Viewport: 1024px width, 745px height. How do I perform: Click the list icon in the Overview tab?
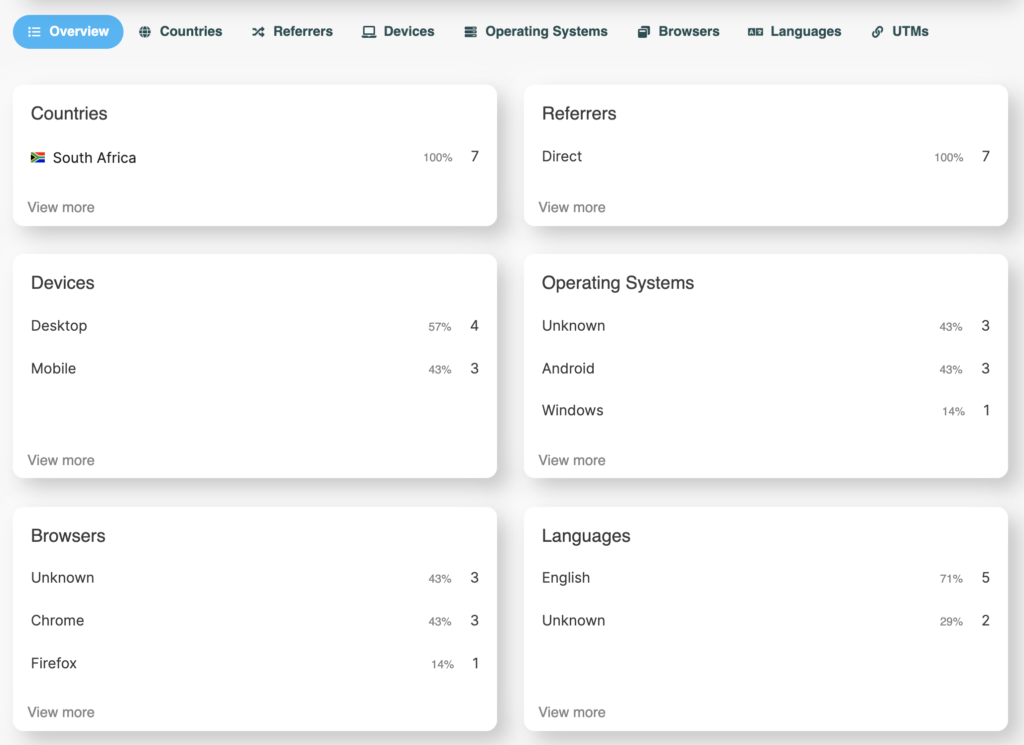(x=35, y=32)
